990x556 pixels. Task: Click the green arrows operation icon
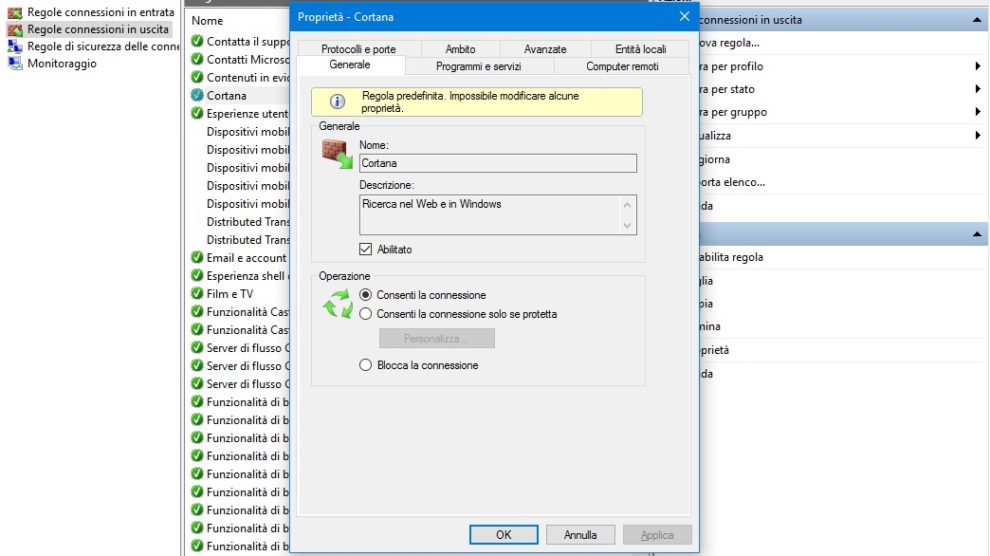click(338, 304)
